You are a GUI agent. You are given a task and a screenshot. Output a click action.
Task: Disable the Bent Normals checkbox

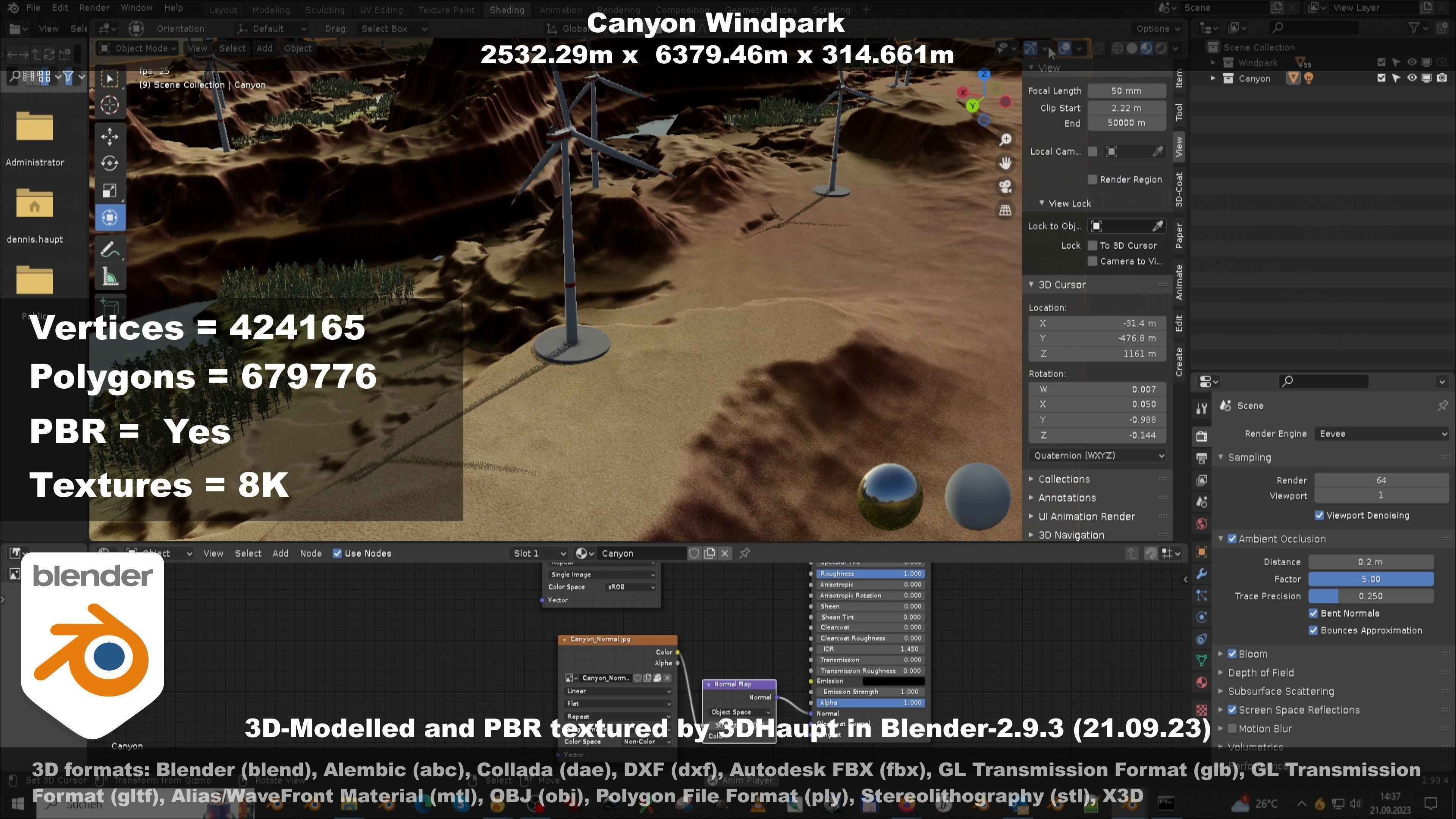coord(1313,613)
